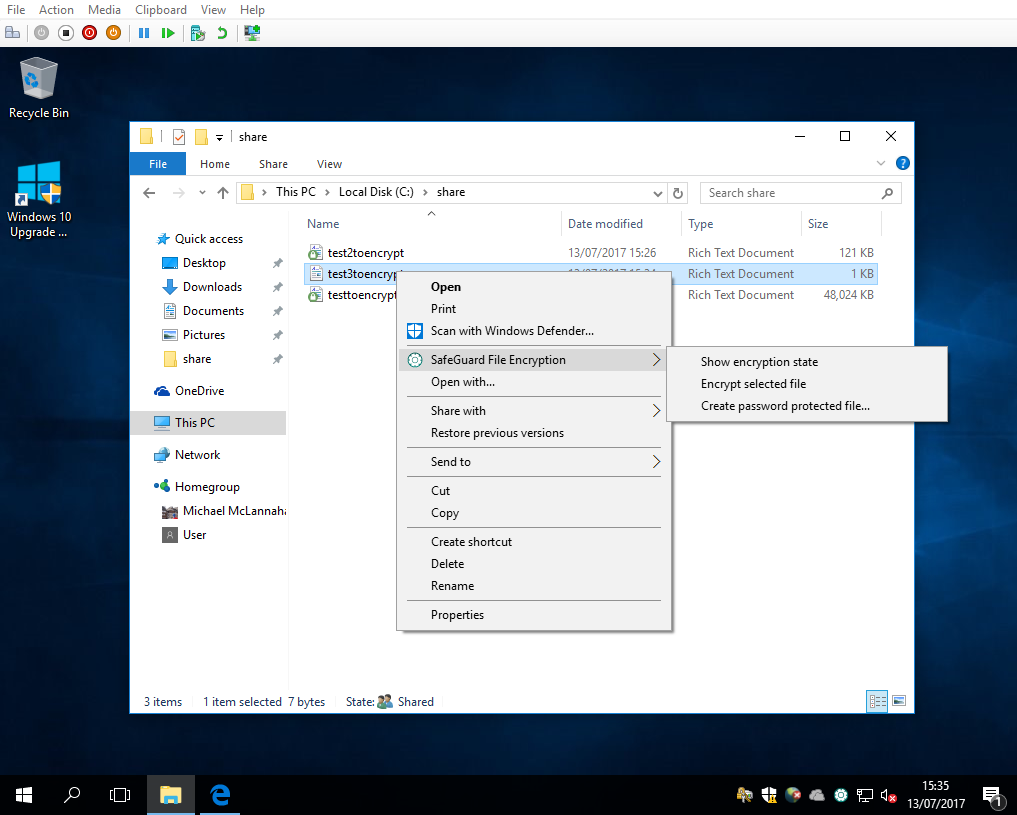This screenshot has width=1017, height=815.
Task: Expand the ribbon with chevron
Action: pos(881,163)
